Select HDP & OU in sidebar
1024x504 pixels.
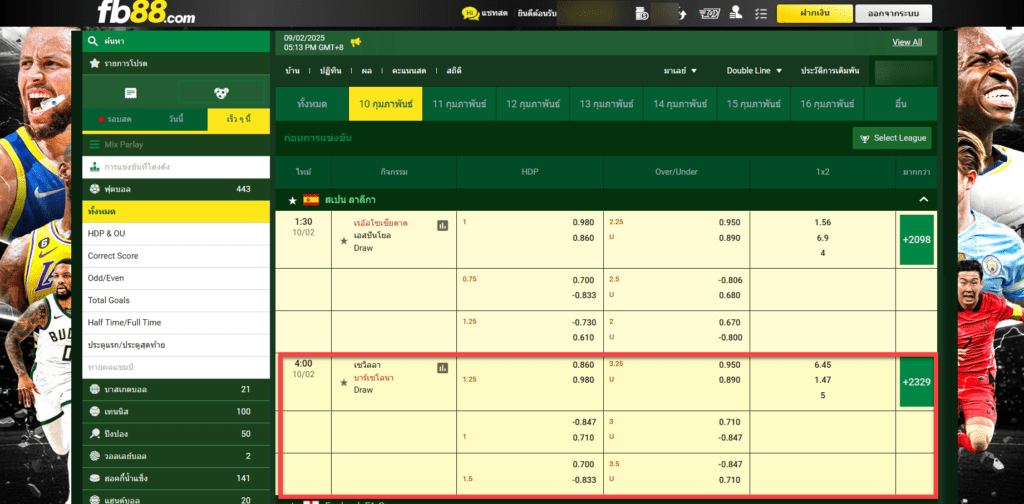[176, 234]
